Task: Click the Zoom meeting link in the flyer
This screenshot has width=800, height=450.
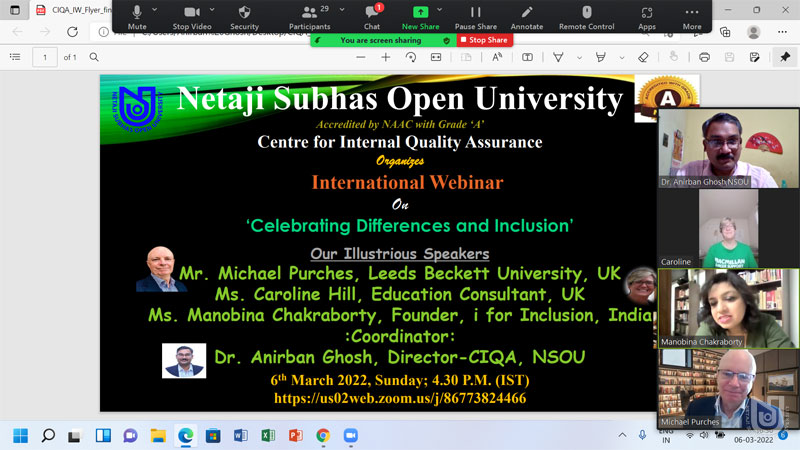Action: tap(400, 398)
